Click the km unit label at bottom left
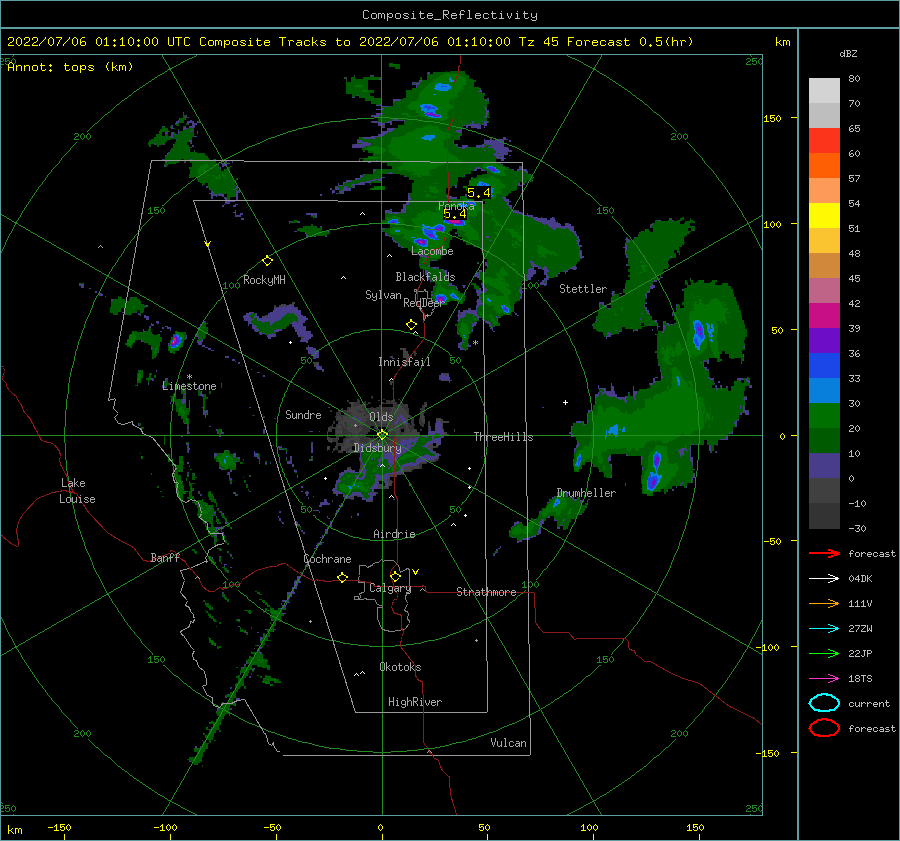Image resolution: width=900 pixels, height=841 pixels. point(14,830)
